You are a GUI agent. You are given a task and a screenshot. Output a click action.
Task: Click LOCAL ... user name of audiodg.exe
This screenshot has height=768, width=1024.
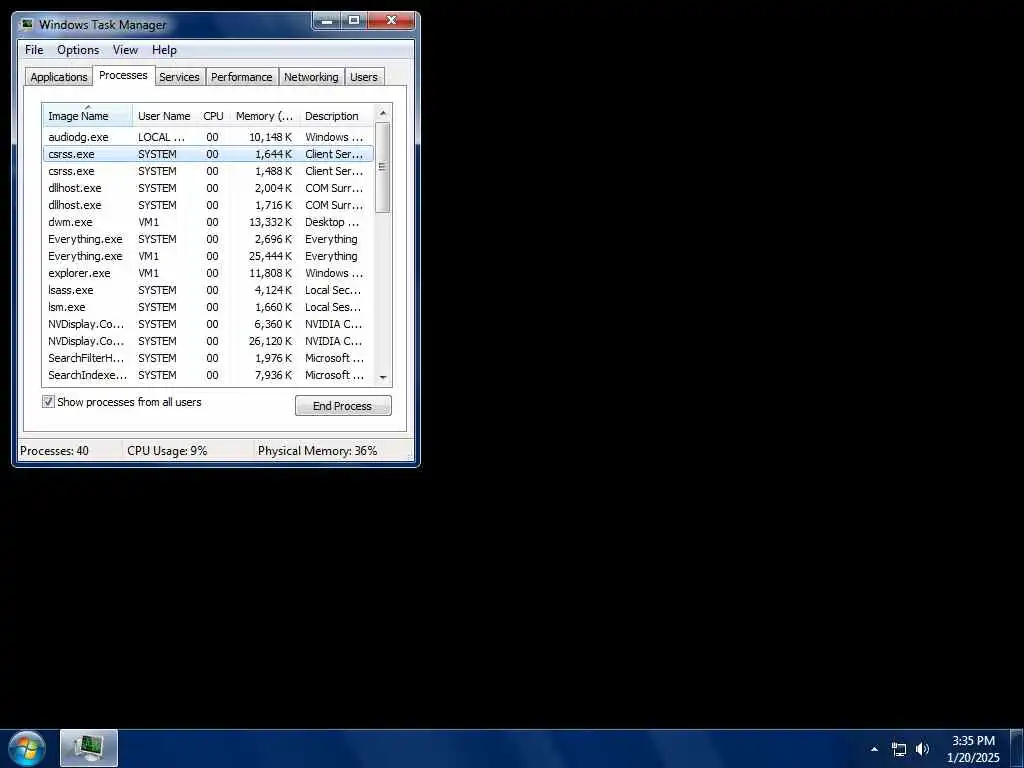pyautogui.click(x=161, y=137)
